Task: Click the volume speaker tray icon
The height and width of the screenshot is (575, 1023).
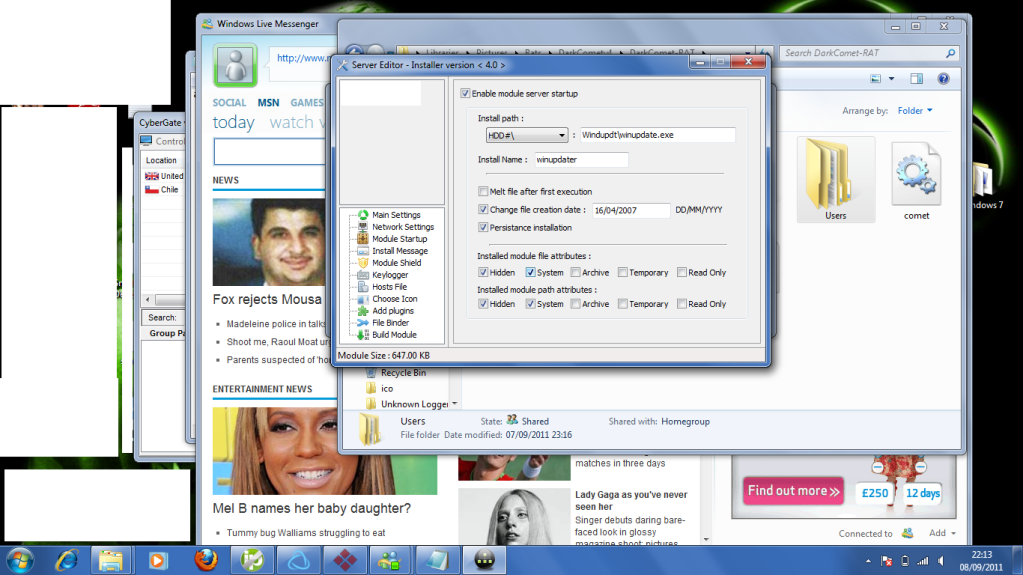Action: [941, 561]
